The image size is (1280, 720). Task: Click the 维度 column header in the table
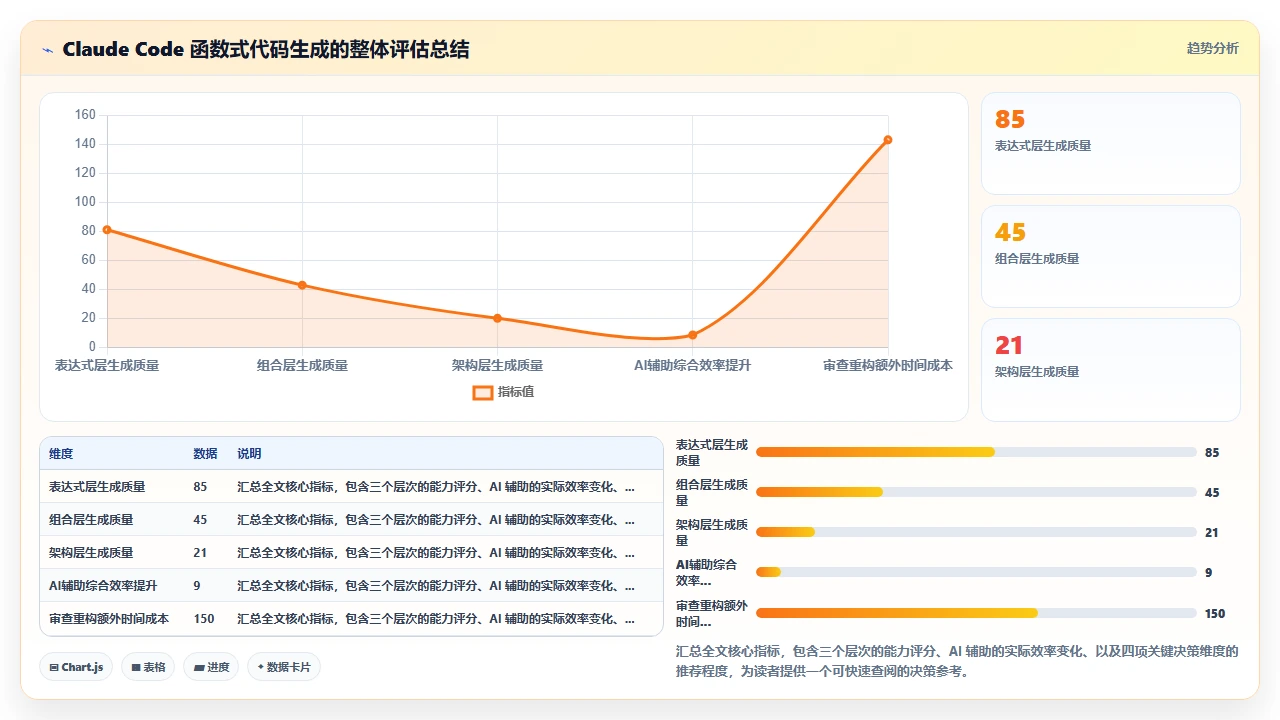pos(61,454)
